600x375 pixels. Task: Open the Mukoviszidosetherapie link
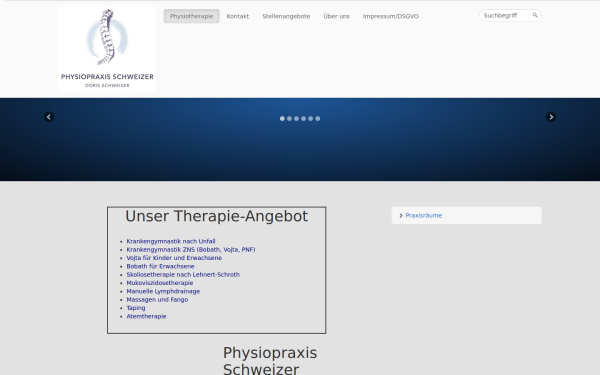(x=160, y=283)
